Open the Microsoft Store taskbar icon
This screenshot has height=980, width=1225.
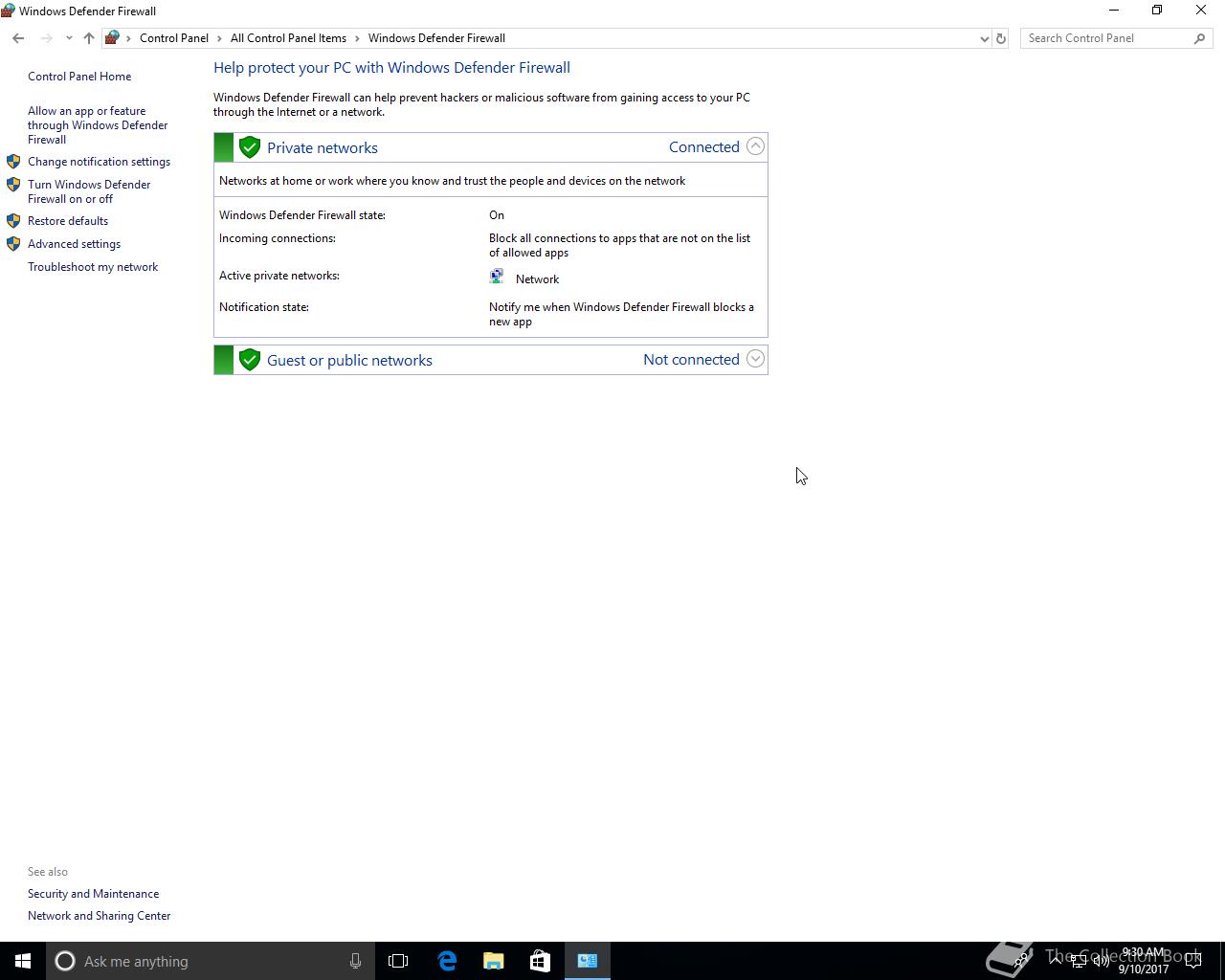tap(540, 961)
